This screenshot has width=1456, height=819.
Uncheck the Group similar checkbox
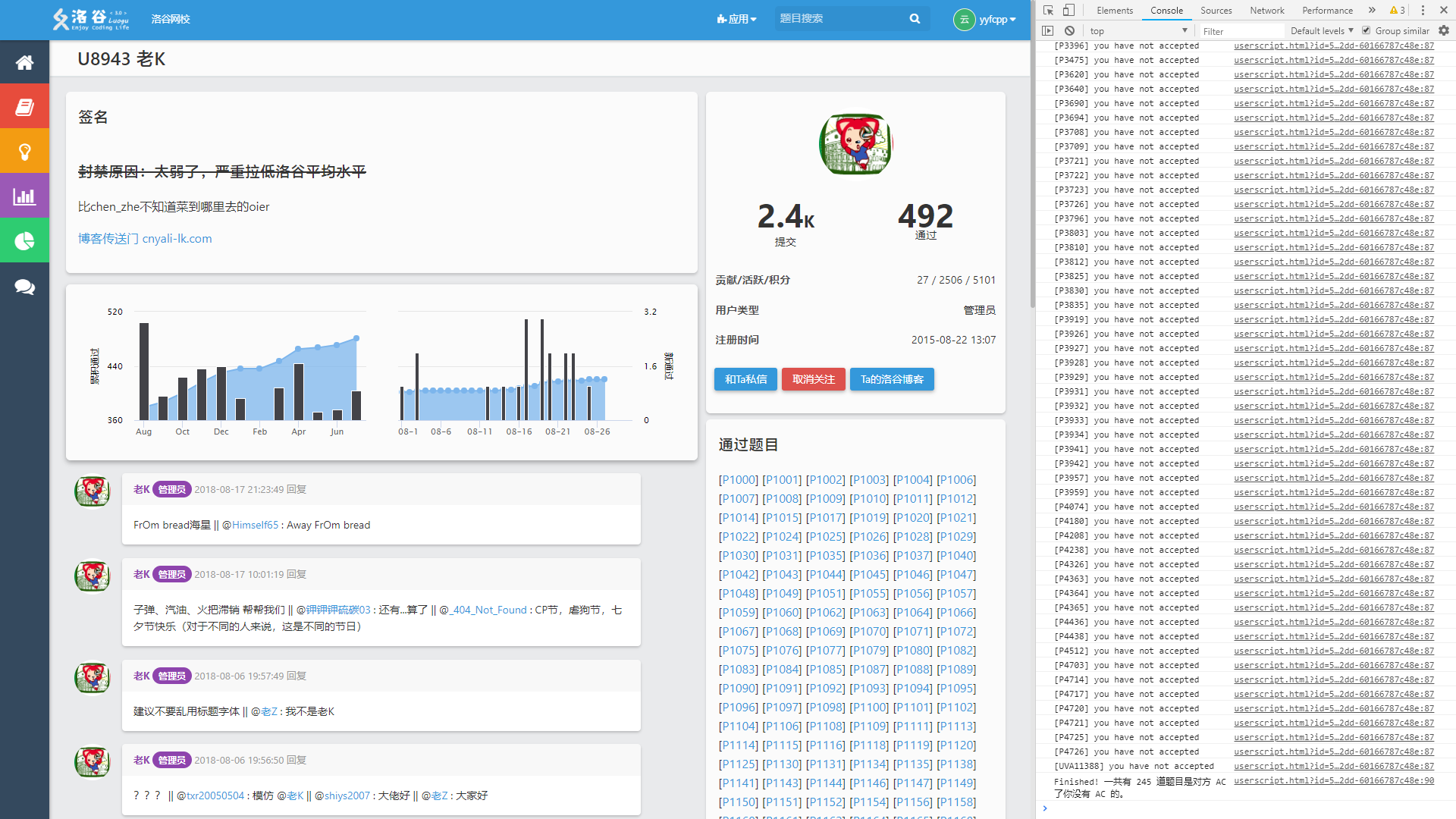(x=1366, y=31)
